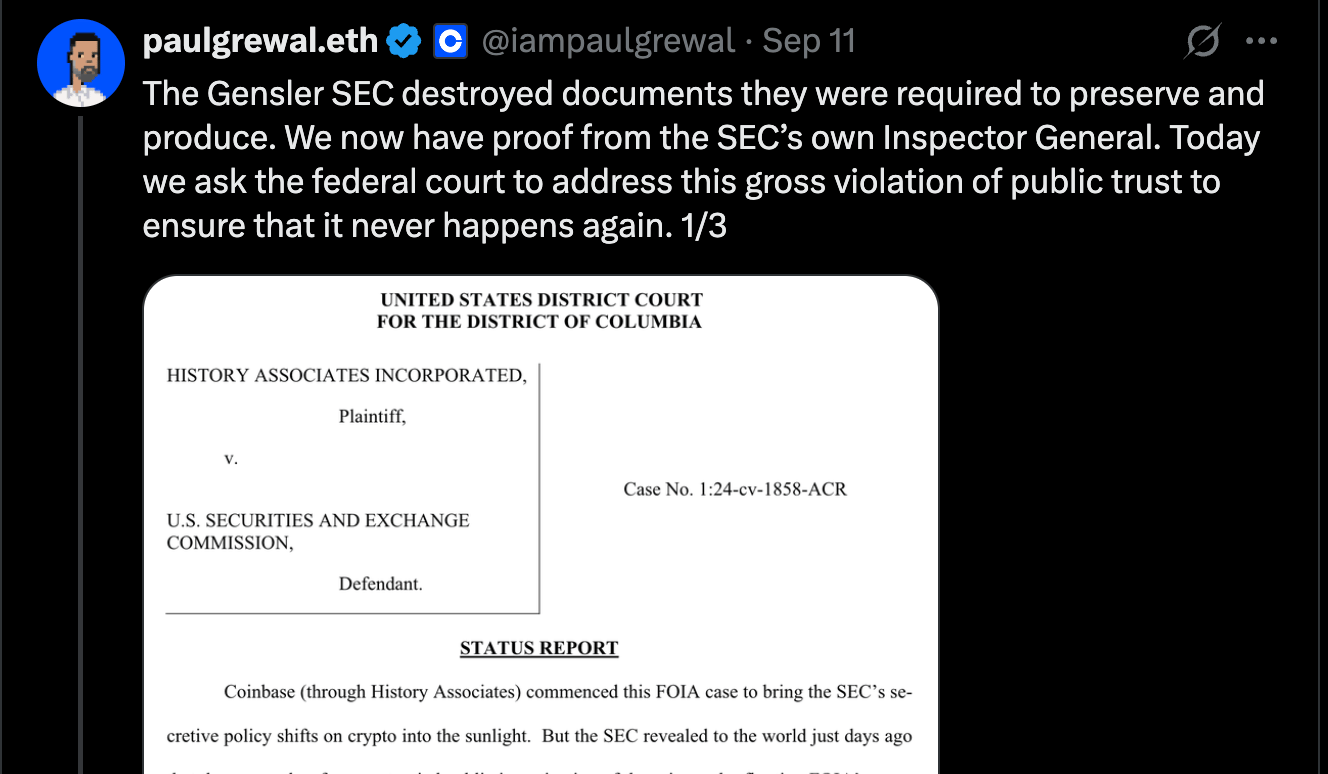Click the STATUS REPORT heading in document
The height and width of the screenshot is (774, 1328).
click(x=539, y=648)
